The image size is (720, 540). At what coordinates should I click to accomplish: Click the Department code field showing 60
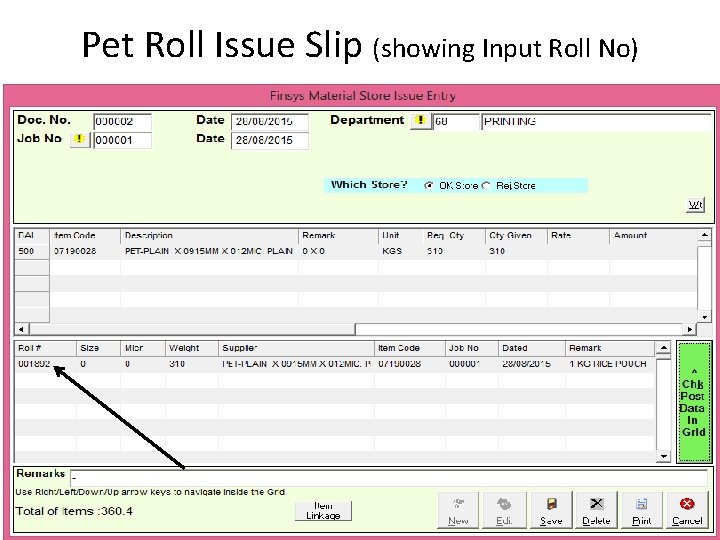pos(456,122)
